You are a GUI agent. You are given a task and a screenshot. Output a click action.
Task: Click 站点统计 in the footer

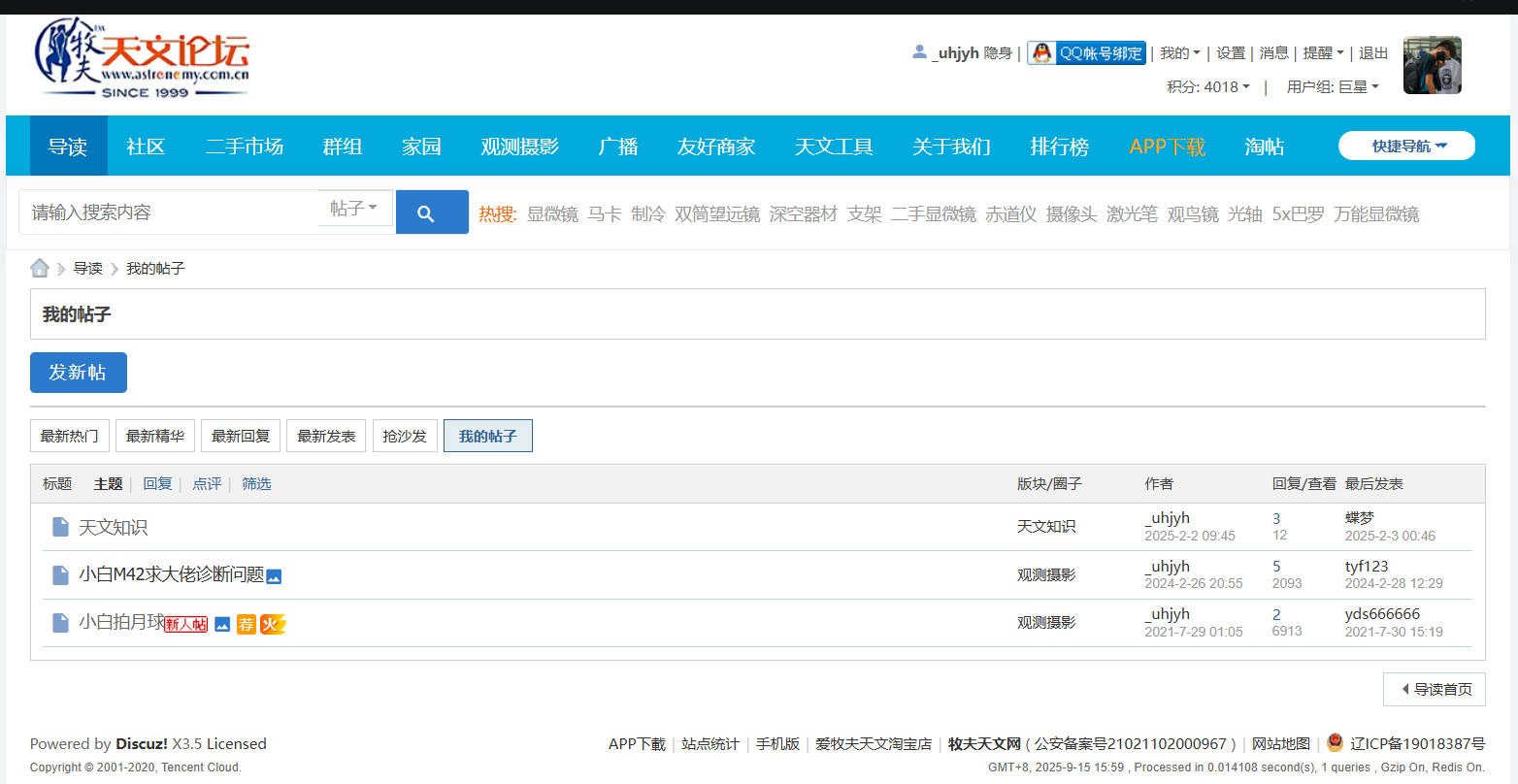click(x=710, y=743)
